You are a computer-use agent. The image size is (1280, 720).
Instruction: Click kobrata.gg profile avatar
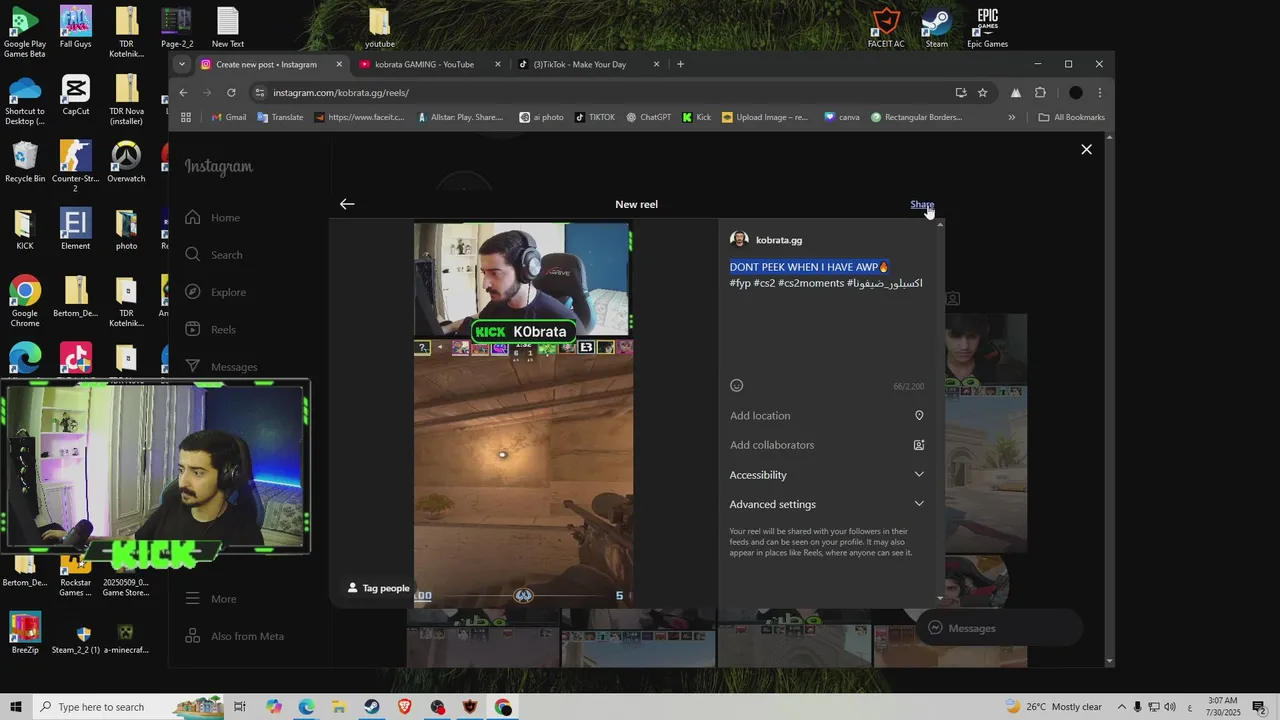click(739, 240)
